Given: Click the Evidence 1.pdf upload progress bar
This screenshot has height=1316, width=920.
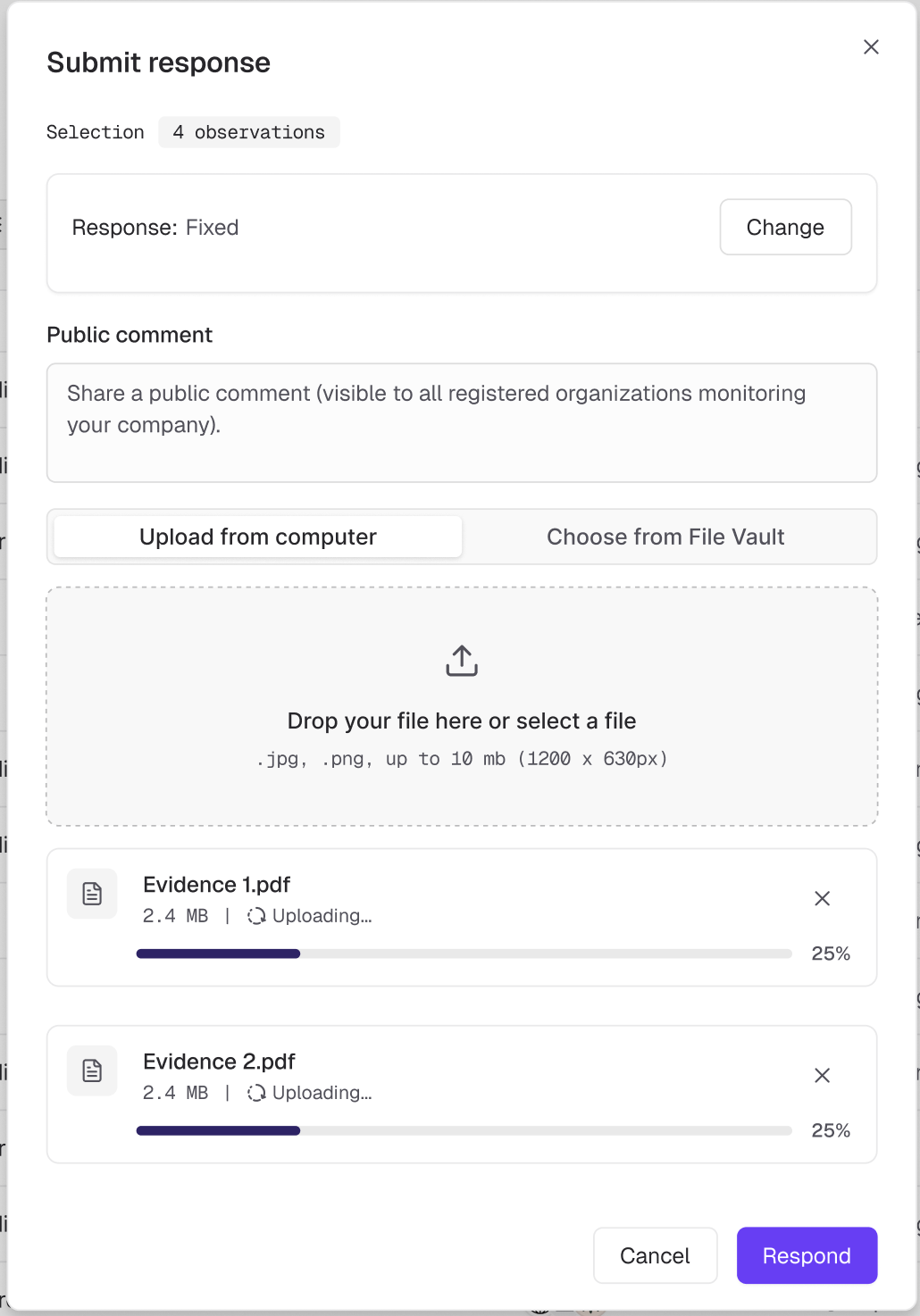Looking at the screenshot, I should pyautogui.click(x=464, y=954).
